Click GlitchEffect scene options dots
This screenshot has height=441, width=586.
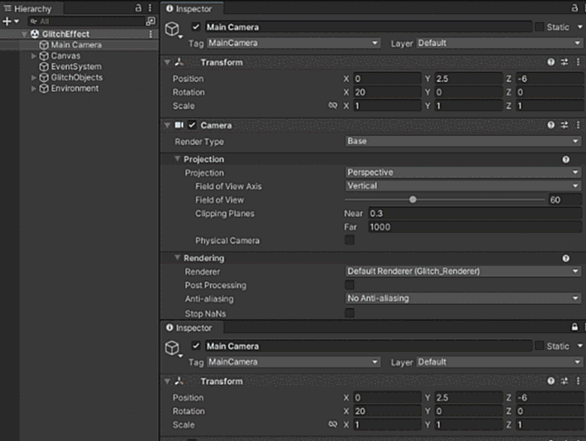point(151,34)
